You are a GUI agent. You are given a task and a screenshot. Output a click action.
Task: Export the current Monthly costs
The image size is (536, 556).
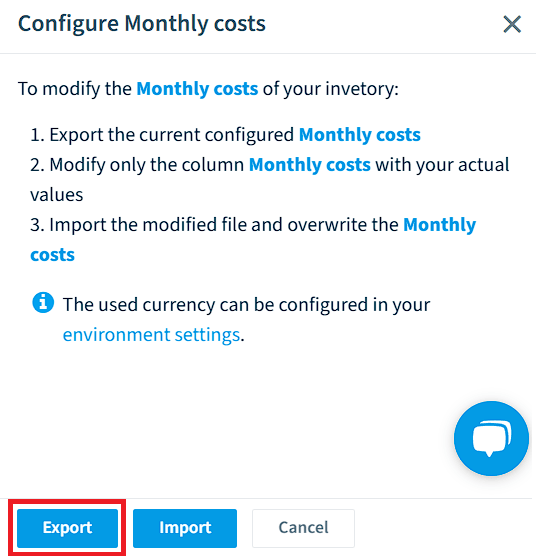(x=67, y=528)
